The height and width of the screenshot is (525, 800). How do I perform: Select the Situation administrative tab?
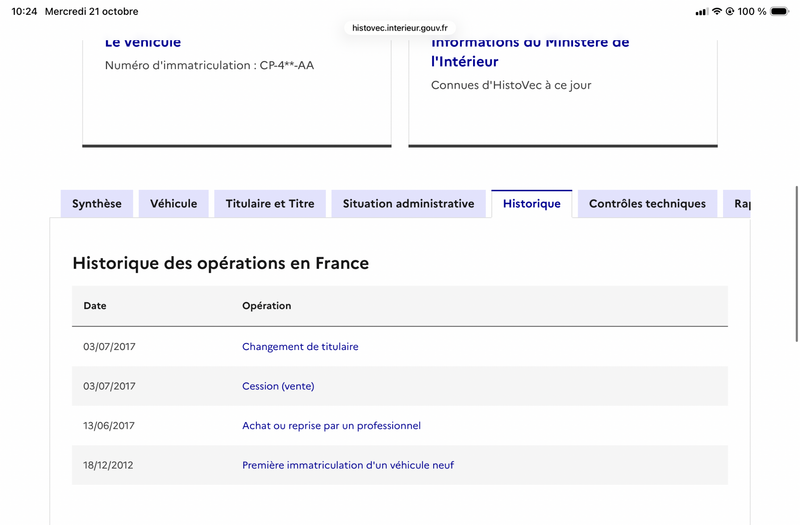coord(409,204)
